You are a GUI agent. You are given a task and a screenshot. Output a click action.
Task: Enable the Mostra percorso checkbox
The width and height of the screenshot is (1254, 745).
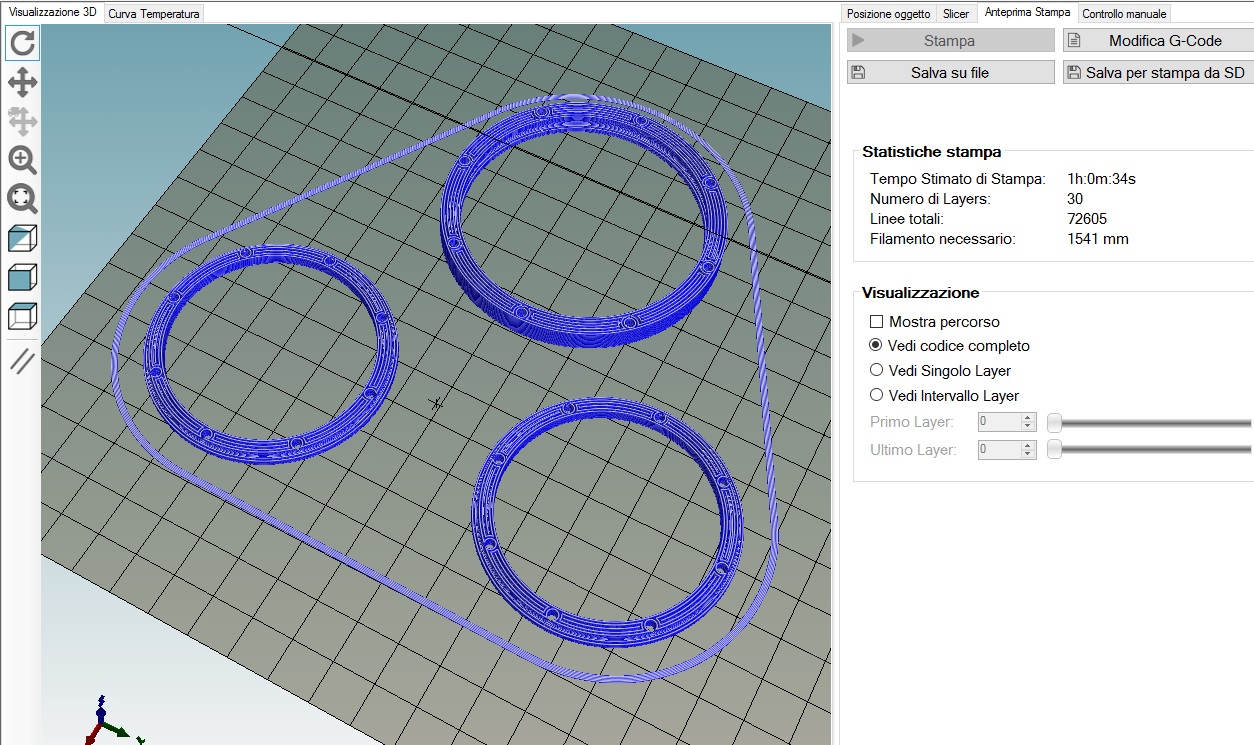pyautogui.click(x=877, y=322)
